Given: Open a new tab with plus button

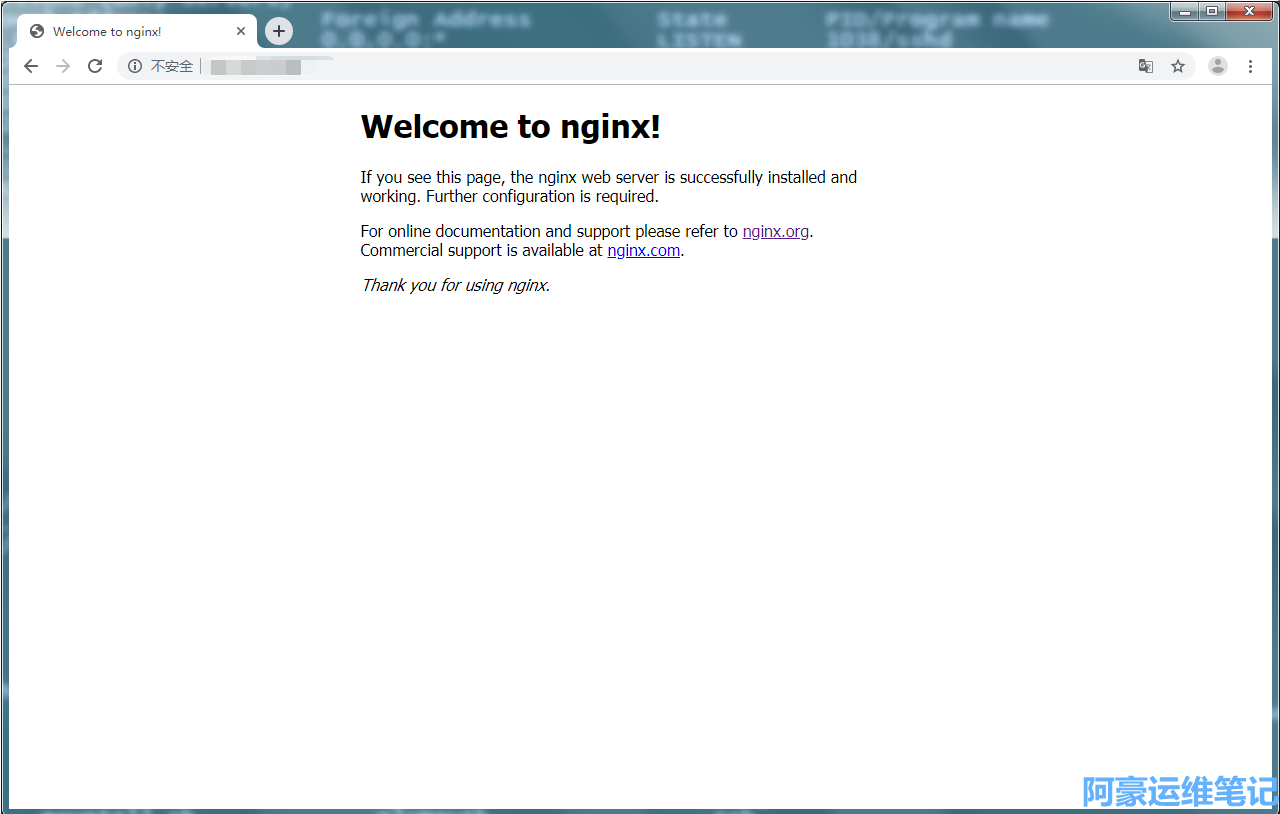Looking at the screenshot, I should pos(279,31).
